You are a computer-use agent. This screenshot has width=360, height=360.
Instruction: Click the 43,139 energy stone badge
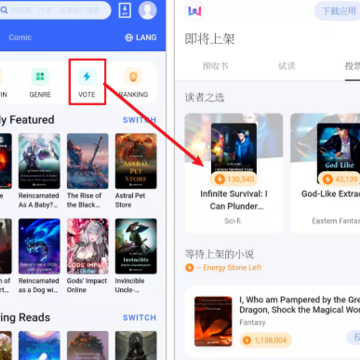[x=339, y=179]
